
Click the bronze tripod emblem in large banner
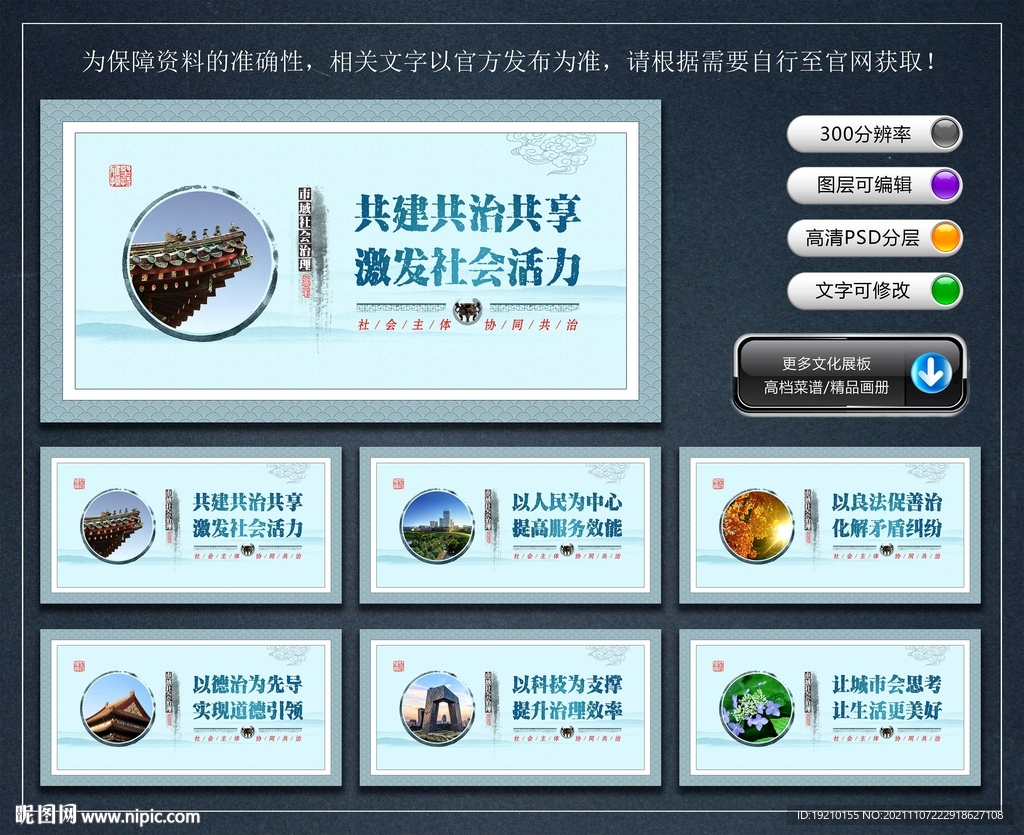pyautogui.click(x=468, y=311)
